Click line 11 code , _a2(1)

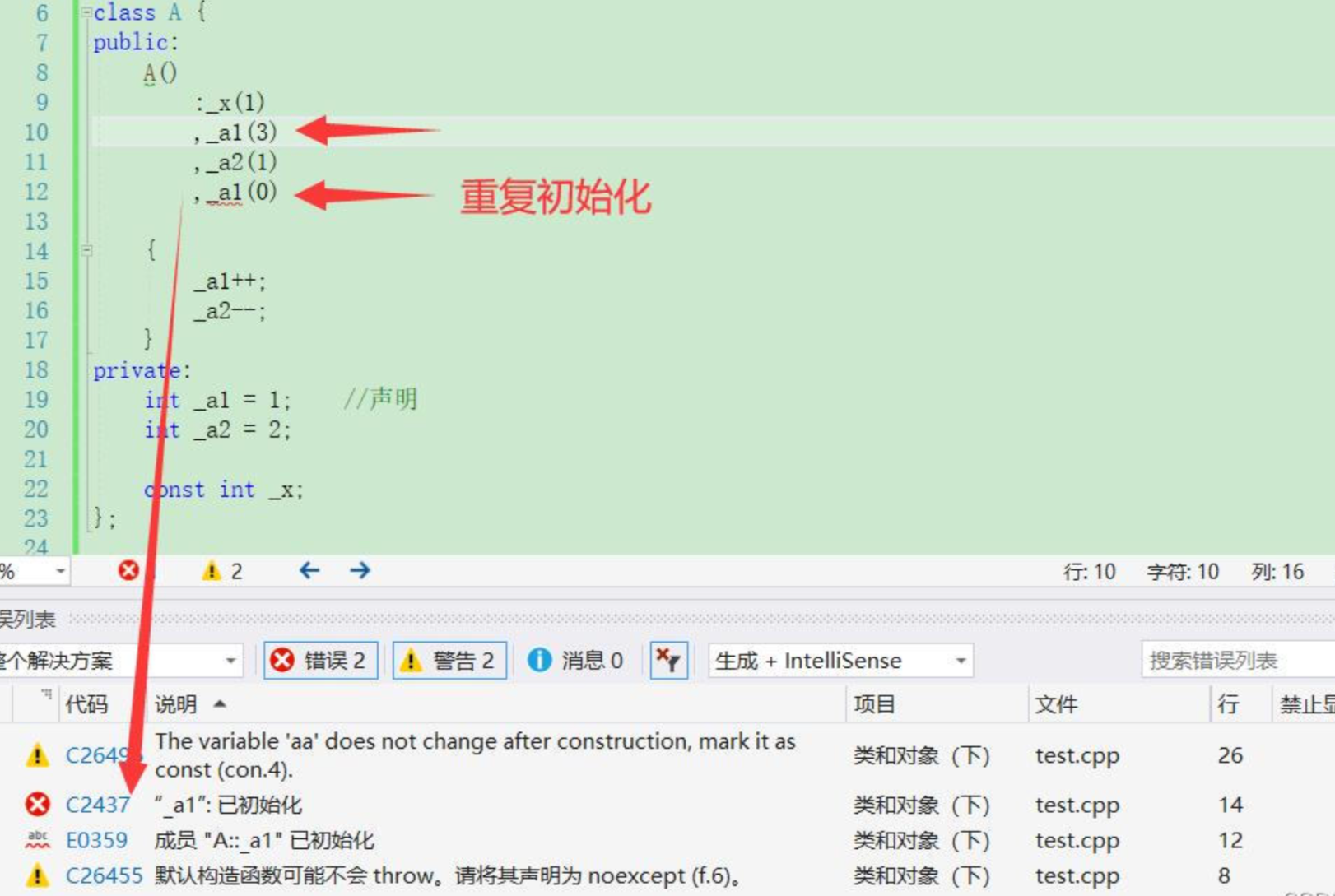tap(235, 162)
